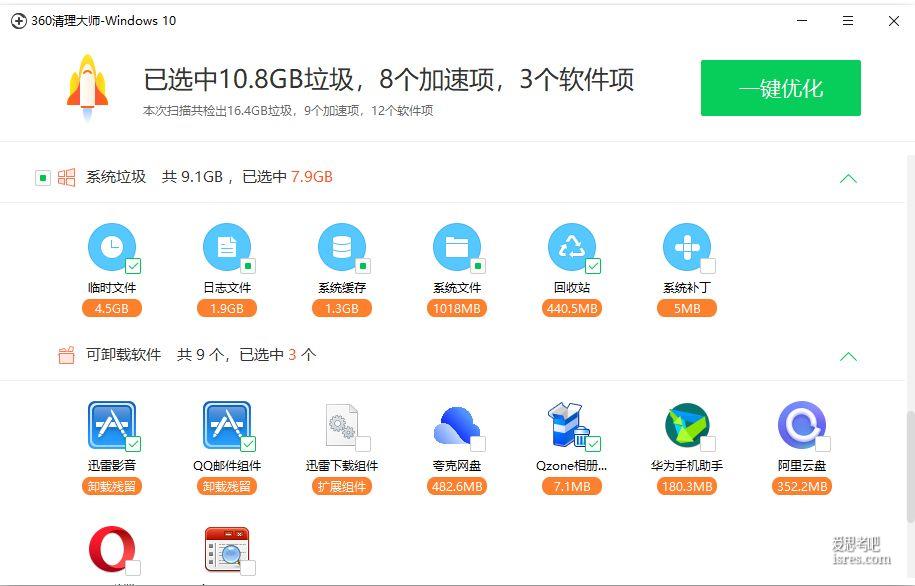This screenshot has height=586, width=915.
Task: Select the 迅雷影音 app icon
Action: click(x=111, y=424)
